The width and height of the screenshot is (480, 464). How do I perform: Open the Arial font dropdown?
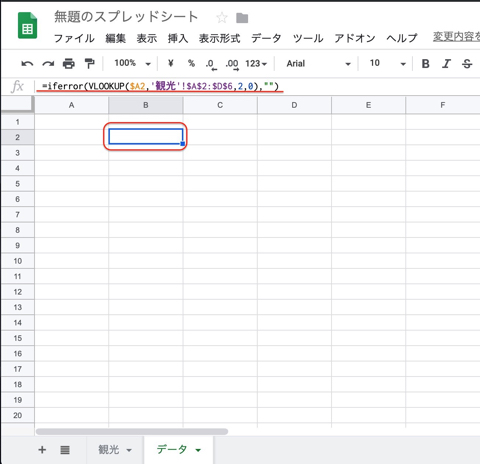(x=319, y=63)
